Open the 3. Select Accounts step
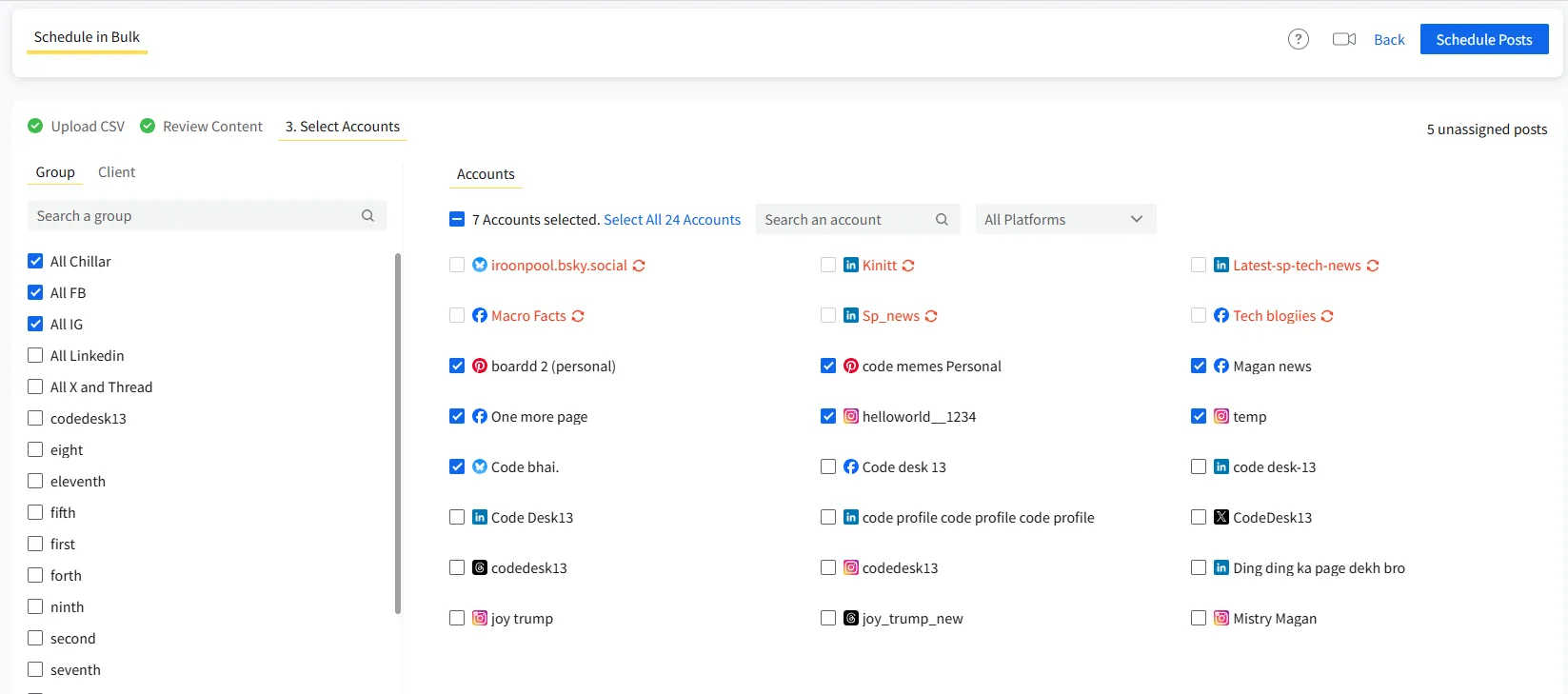1568x694 pixels. 343,127
